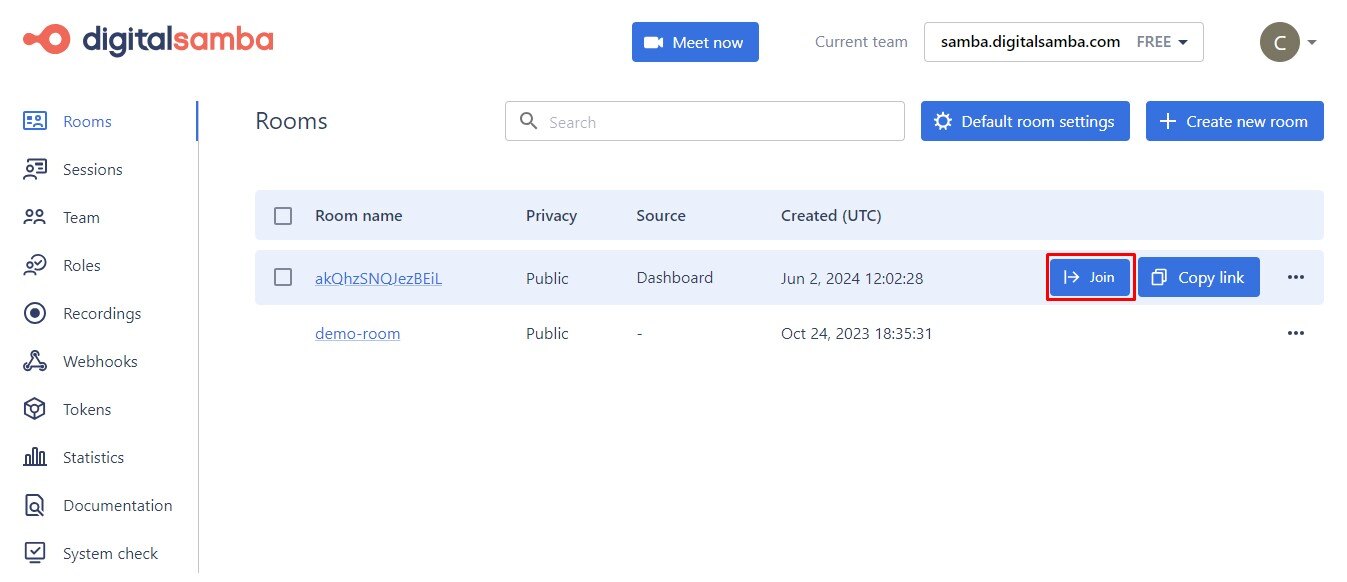1347x582 pixels.
Task: Click the Roles icon in sidebar
Action: 35,265
